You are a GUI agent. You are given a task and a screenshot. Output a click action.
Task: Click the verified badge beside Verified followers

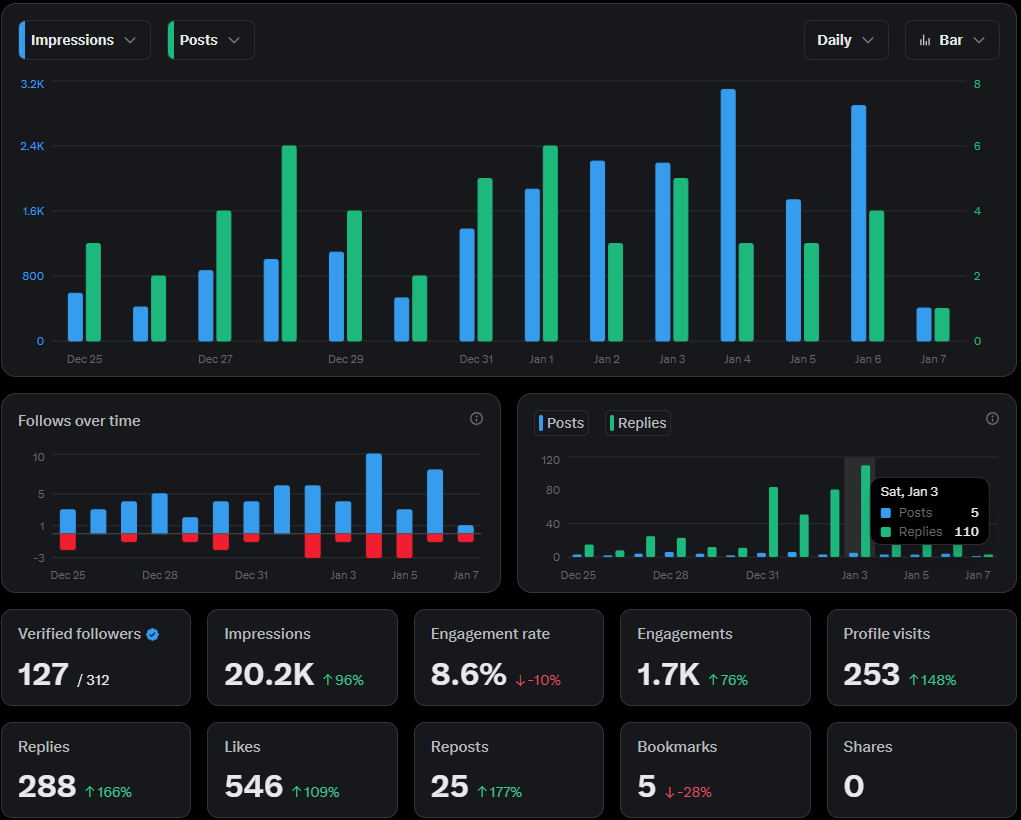(152, 633)
